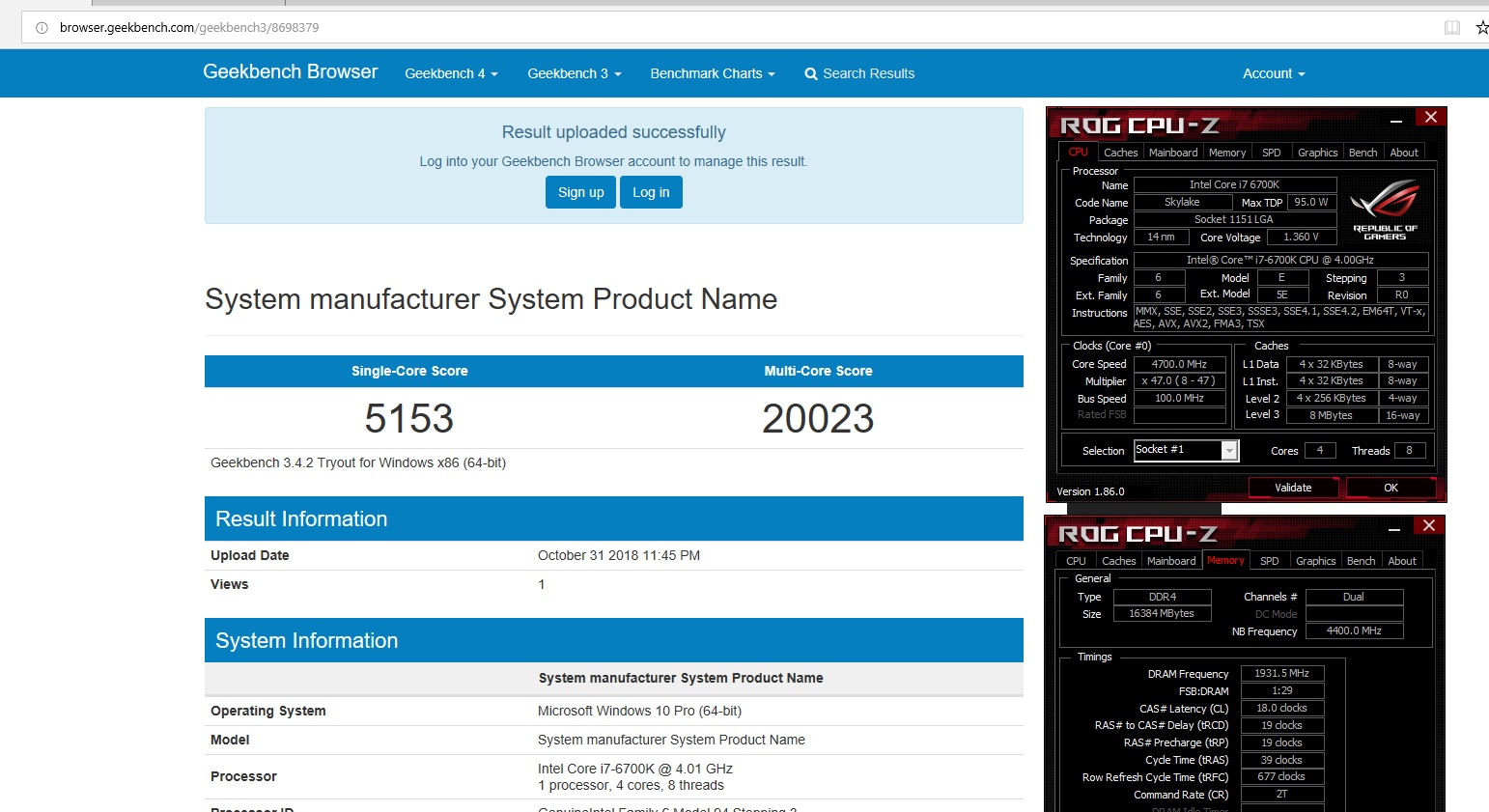Expand the Benchmark Charts menu
The width and height of the screenshot is (1489, 812).
(713, 73)
